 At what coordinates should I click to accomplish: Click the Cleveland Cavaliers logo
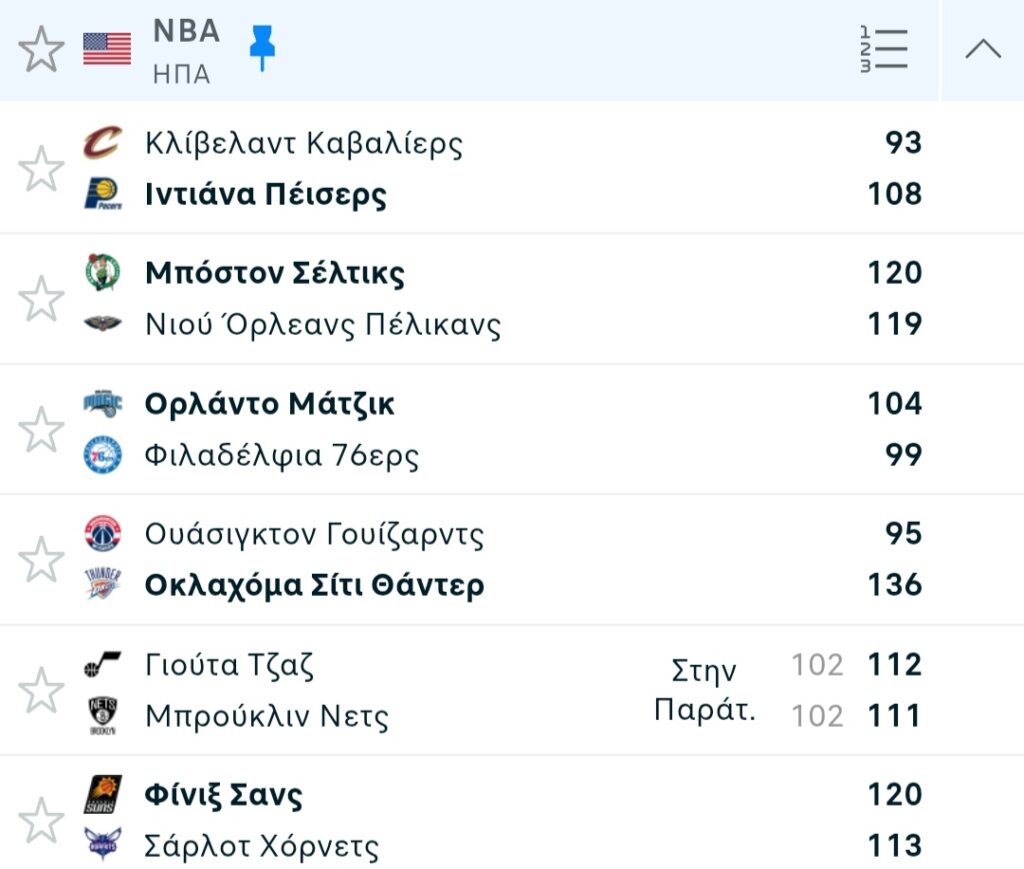coord(102,143)
